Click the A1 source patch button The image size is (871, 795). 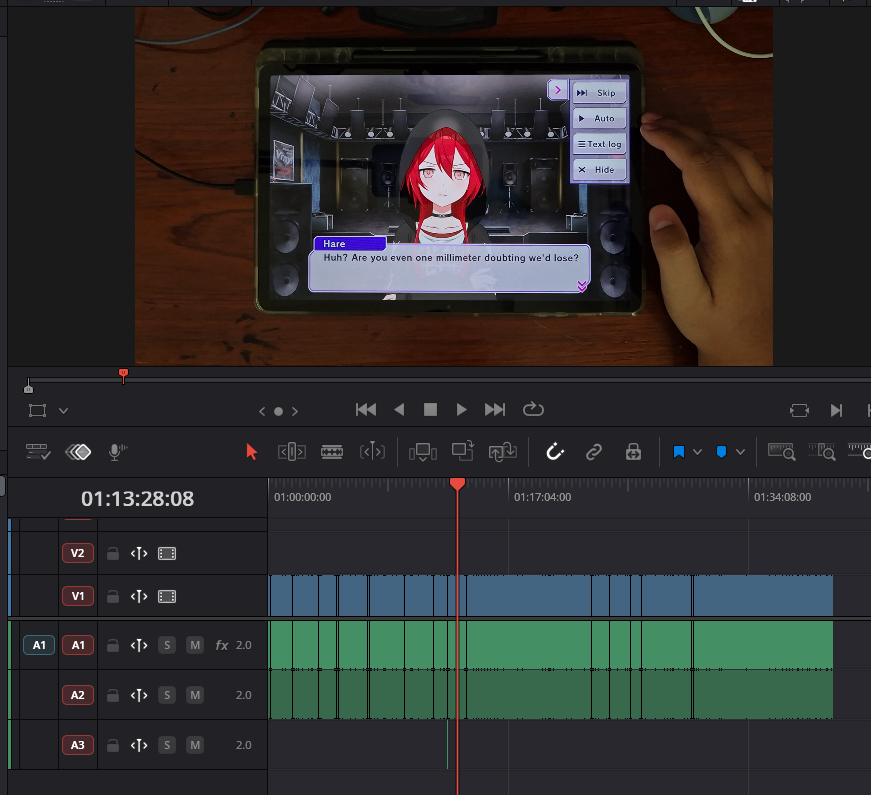[x=39, y=645]
